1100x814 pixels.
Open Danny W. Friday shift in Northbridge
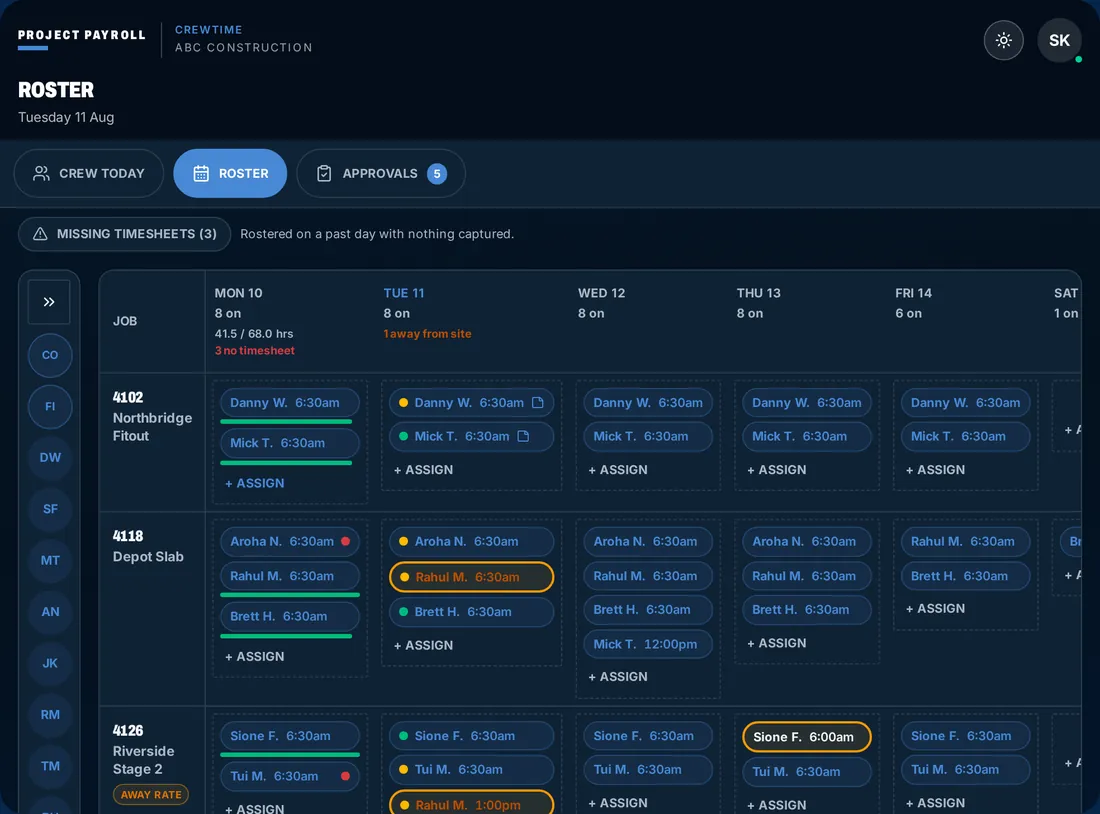pos(965,403)
